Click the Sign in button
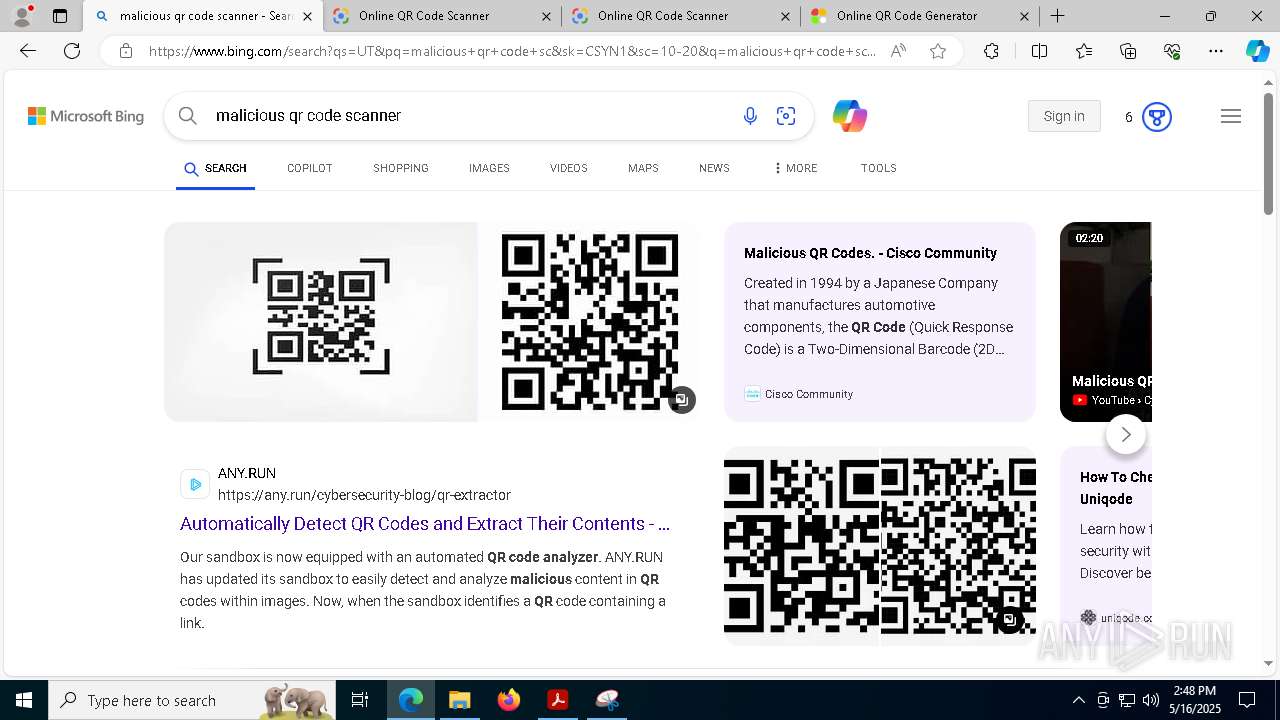The image size is (1280, 720). 1064,116
